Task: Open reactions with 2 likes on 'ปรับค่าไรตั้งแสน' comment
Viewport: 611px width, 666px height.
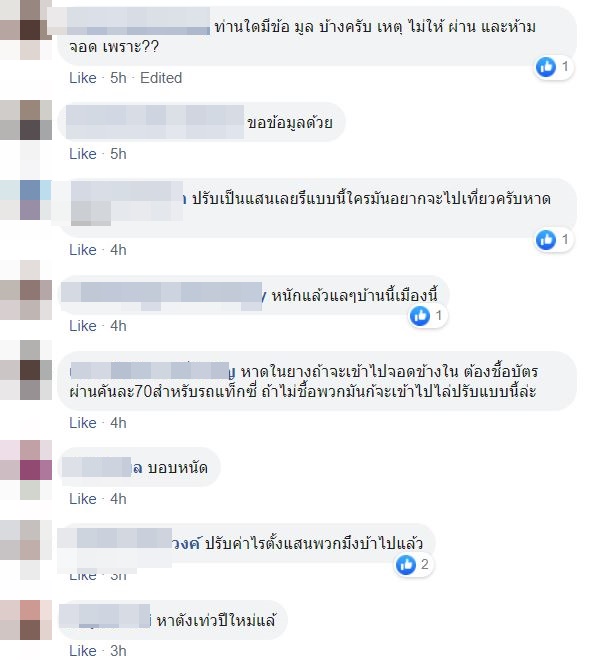Action: pyautogui.click(x=413, y=564)
